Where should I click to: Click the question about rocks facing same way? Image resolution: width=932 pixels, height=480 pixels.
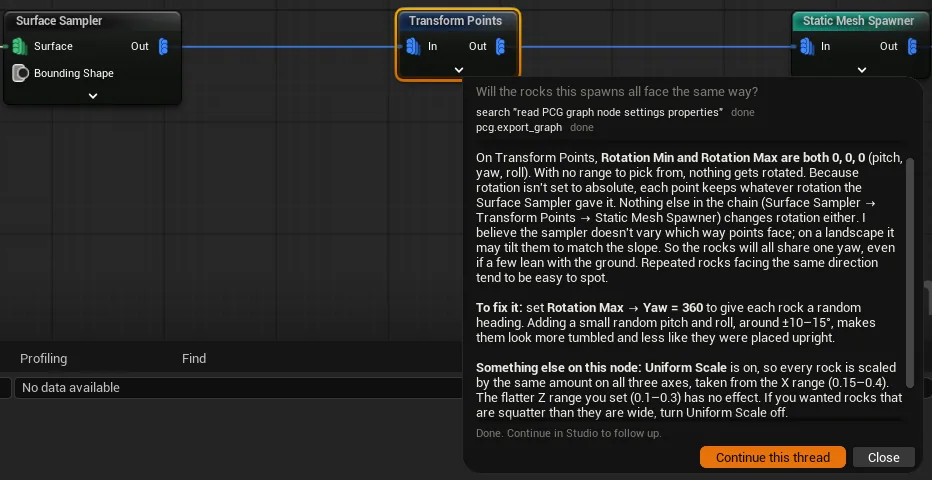(x=617, y=92)
